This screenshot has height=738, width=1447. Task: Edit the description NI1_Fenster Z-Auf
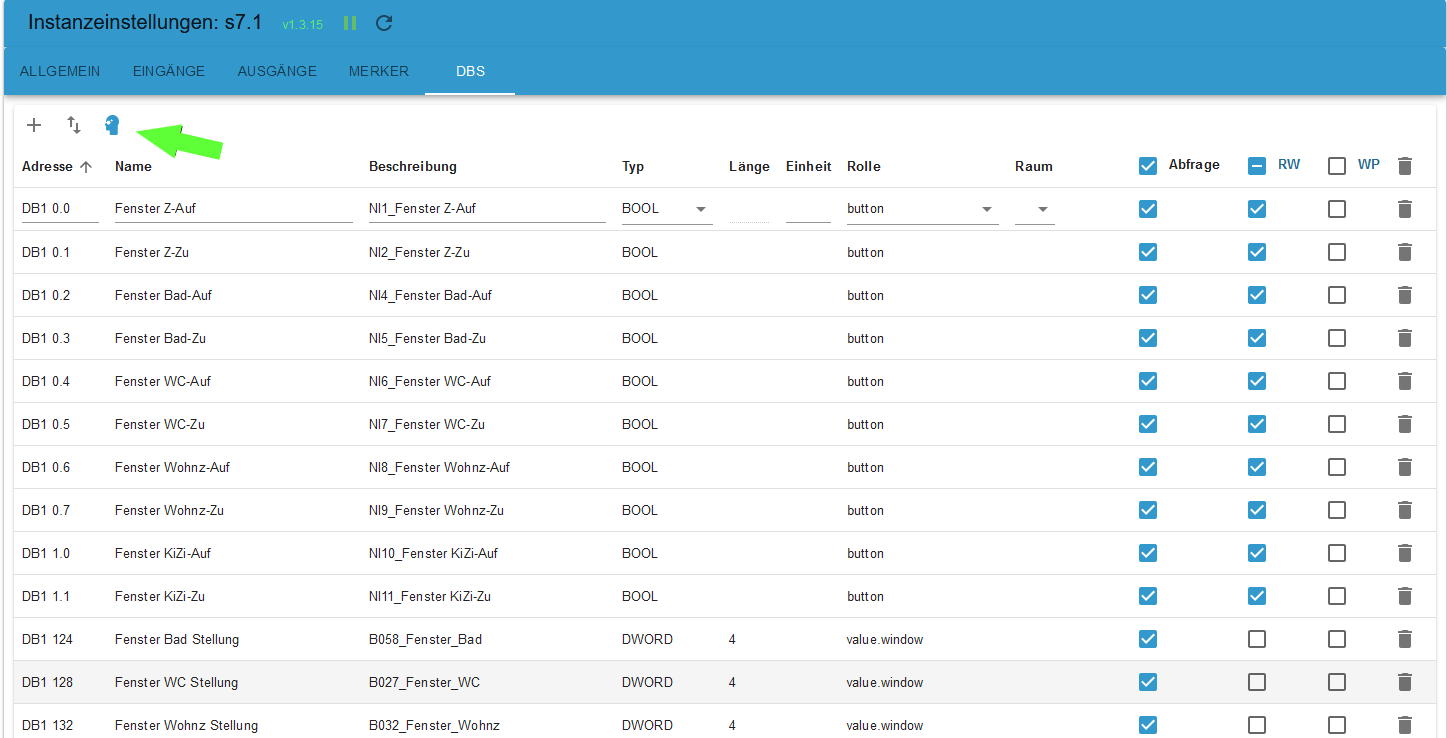tap(487, 209)
